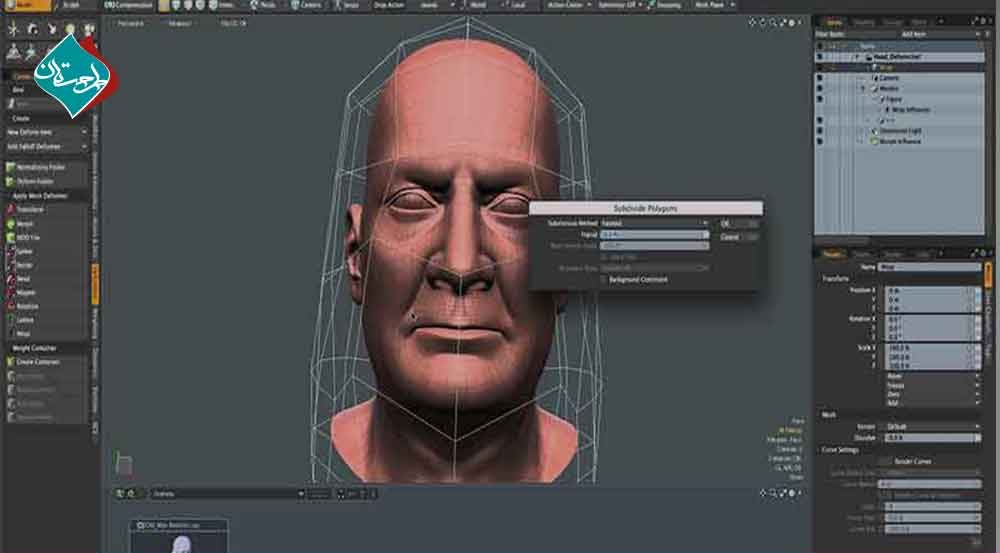This screenshot has height=553, width=1000.
Task: Click Create Container under Weight Container
Action: pos(45,362)
